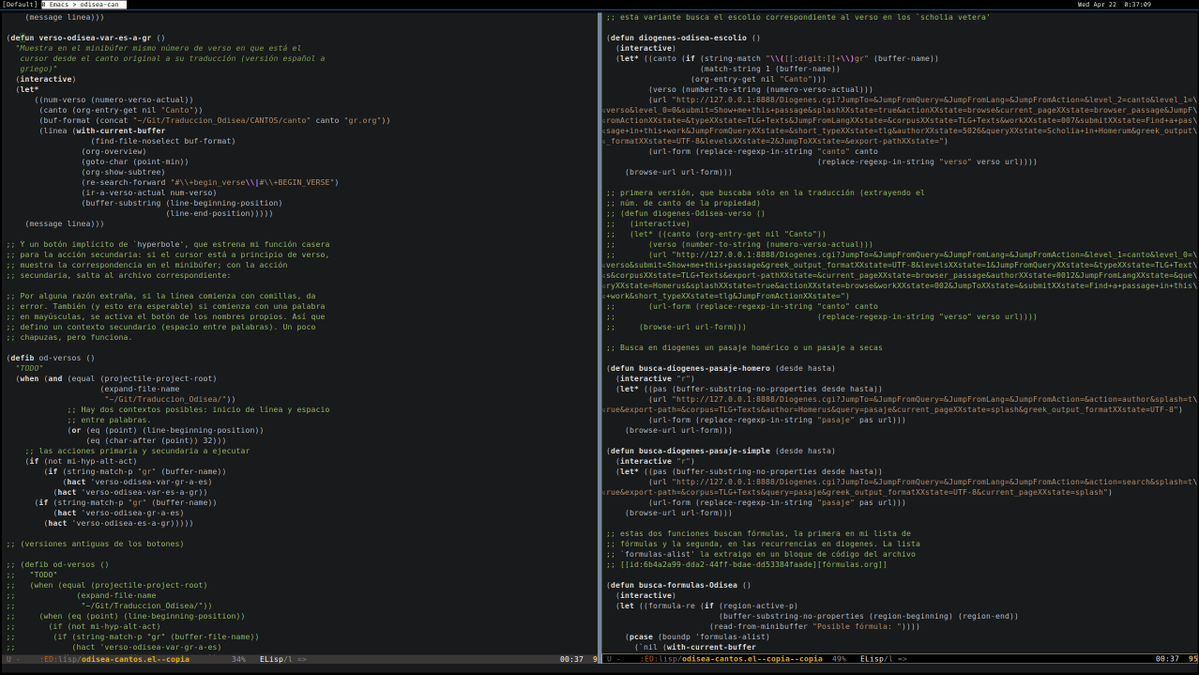The width and height of the screenshot is (1199, 675).
Task: Click '(browse-url url-form)))' in diogenes-odisea-escolio
Action: (678, 172)
